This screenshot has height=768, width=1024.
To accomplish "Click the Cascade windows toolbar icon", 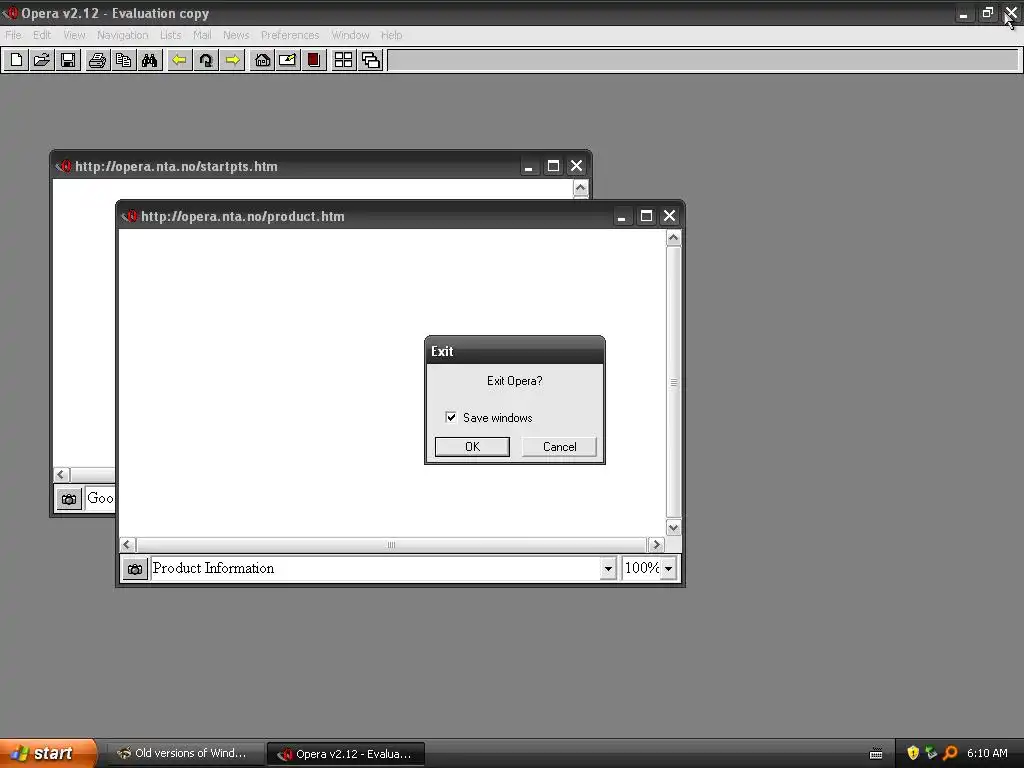I will [370, 60].
